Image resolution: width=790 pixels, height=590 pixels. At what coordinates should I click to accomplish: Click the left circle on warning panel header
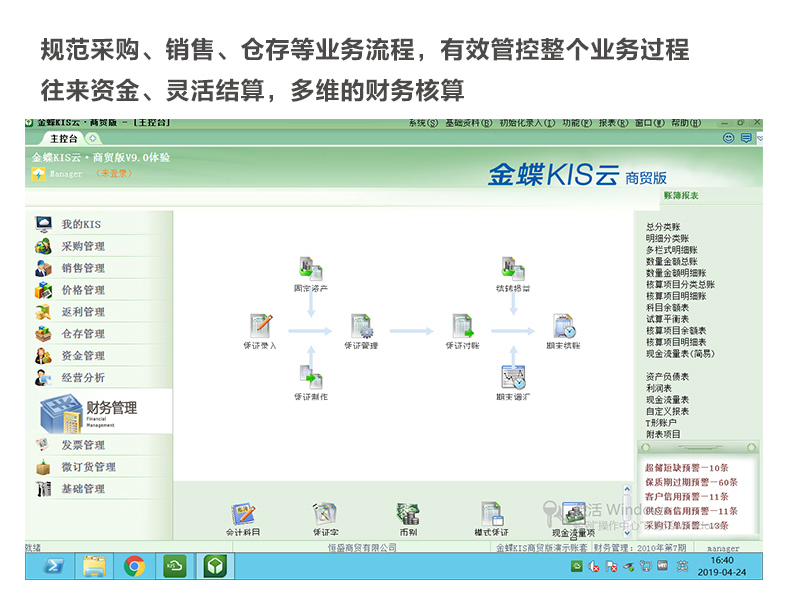point(646,447)
